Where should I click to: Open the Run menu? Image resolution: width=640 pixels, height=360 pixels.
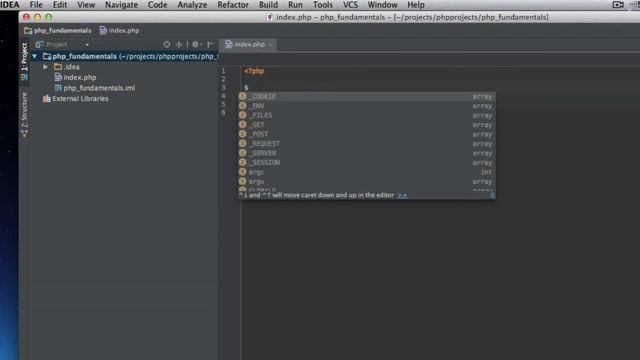point(295,5)
